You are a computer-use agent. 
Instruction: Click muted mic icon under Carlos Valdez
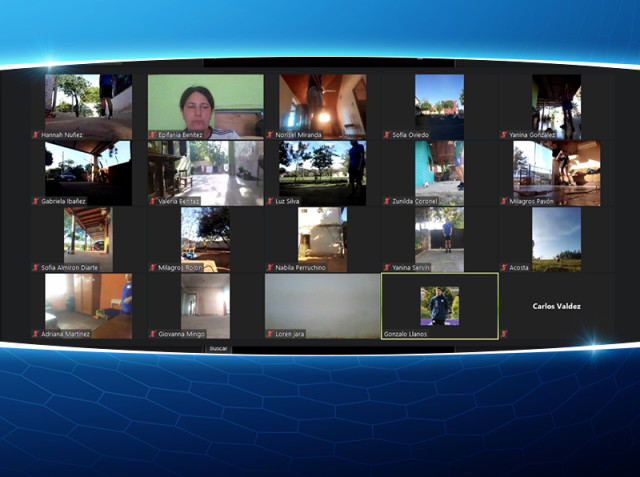coord(504,334)
